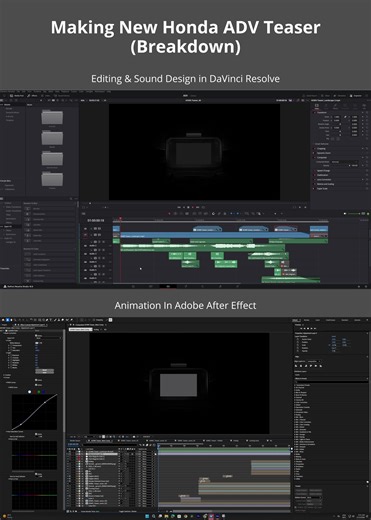Open the Composite Mode dropdown in Inspector
The height and width of the screenshot is (520, 371).
pos(345,162)
